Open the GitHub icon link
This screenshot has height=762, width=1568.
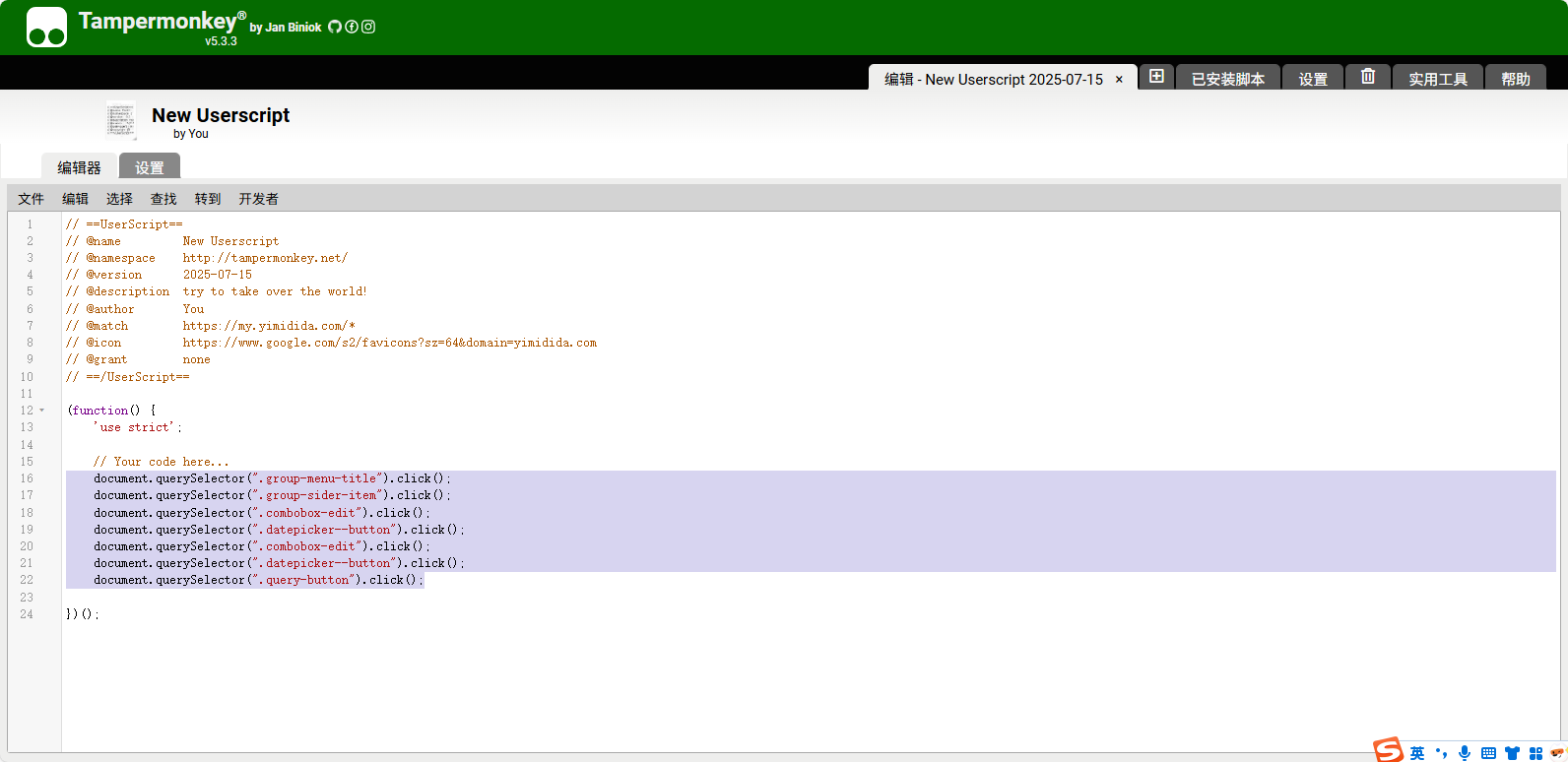coord(335,27)
